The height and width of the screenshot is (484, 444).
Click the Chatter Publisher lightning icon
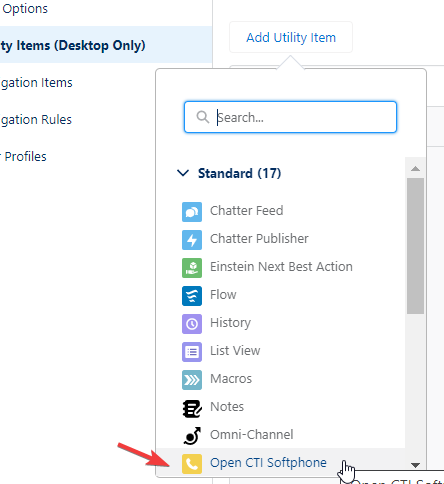pos(192,240)
